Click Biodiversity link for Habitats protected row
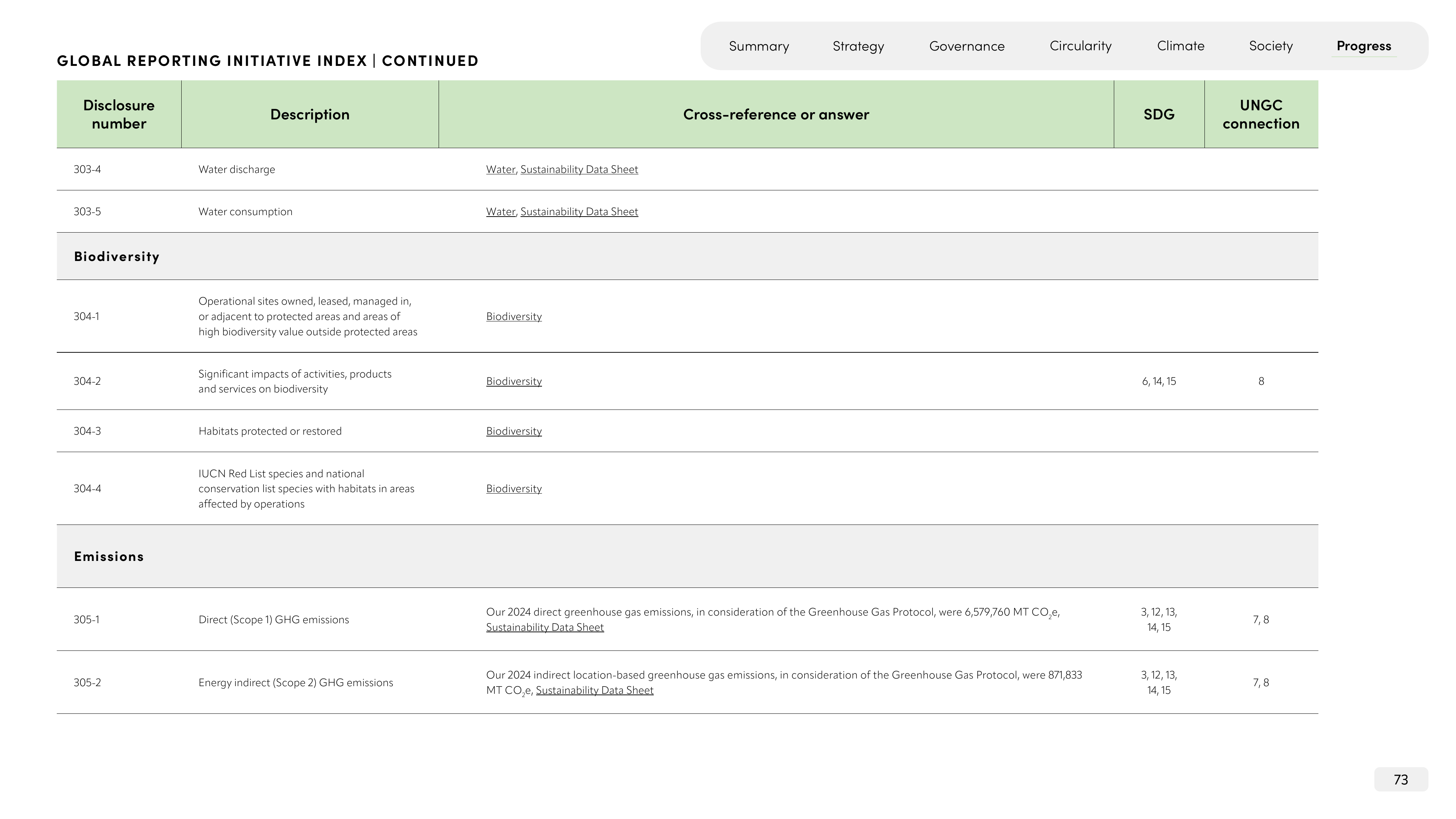The height and width of the screenshot is (819, 1456). click(514, 431)
